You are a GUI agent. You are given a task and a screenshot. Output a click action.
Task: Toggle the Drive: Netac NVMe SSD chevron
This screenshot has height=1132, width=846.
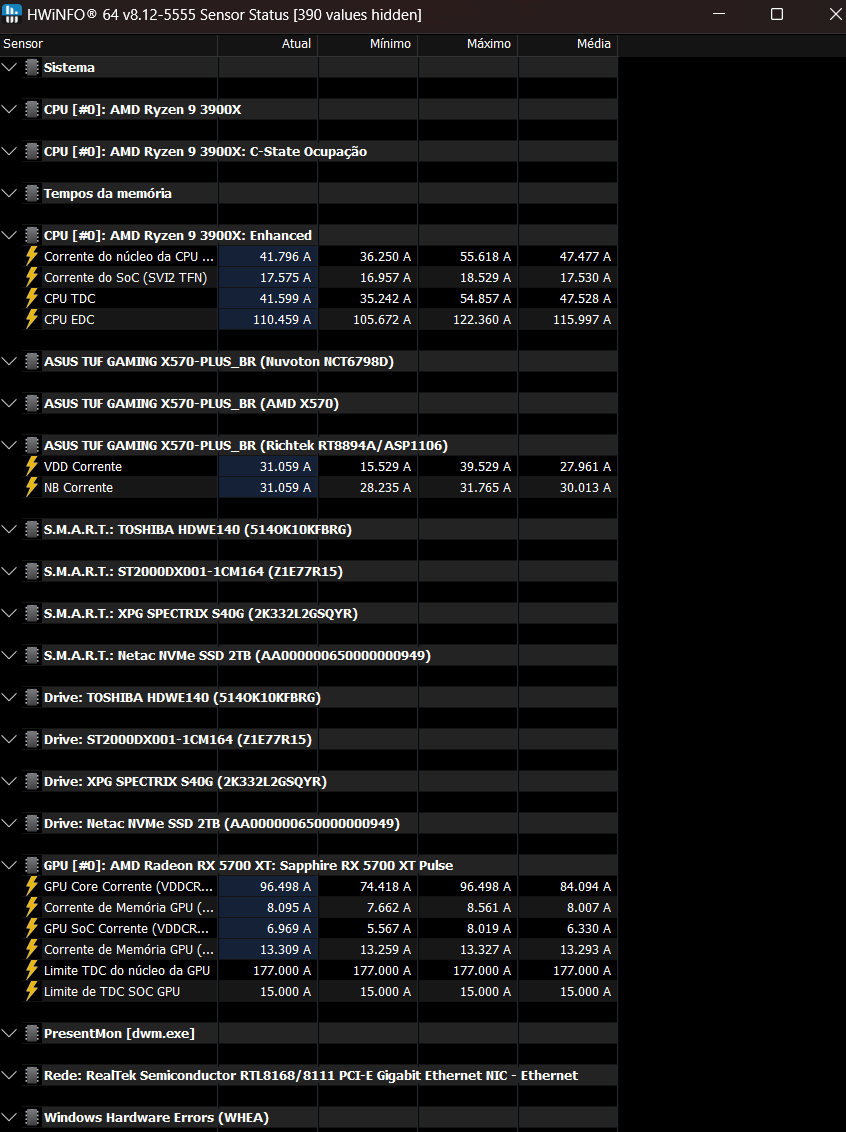(x=9, y=823)
